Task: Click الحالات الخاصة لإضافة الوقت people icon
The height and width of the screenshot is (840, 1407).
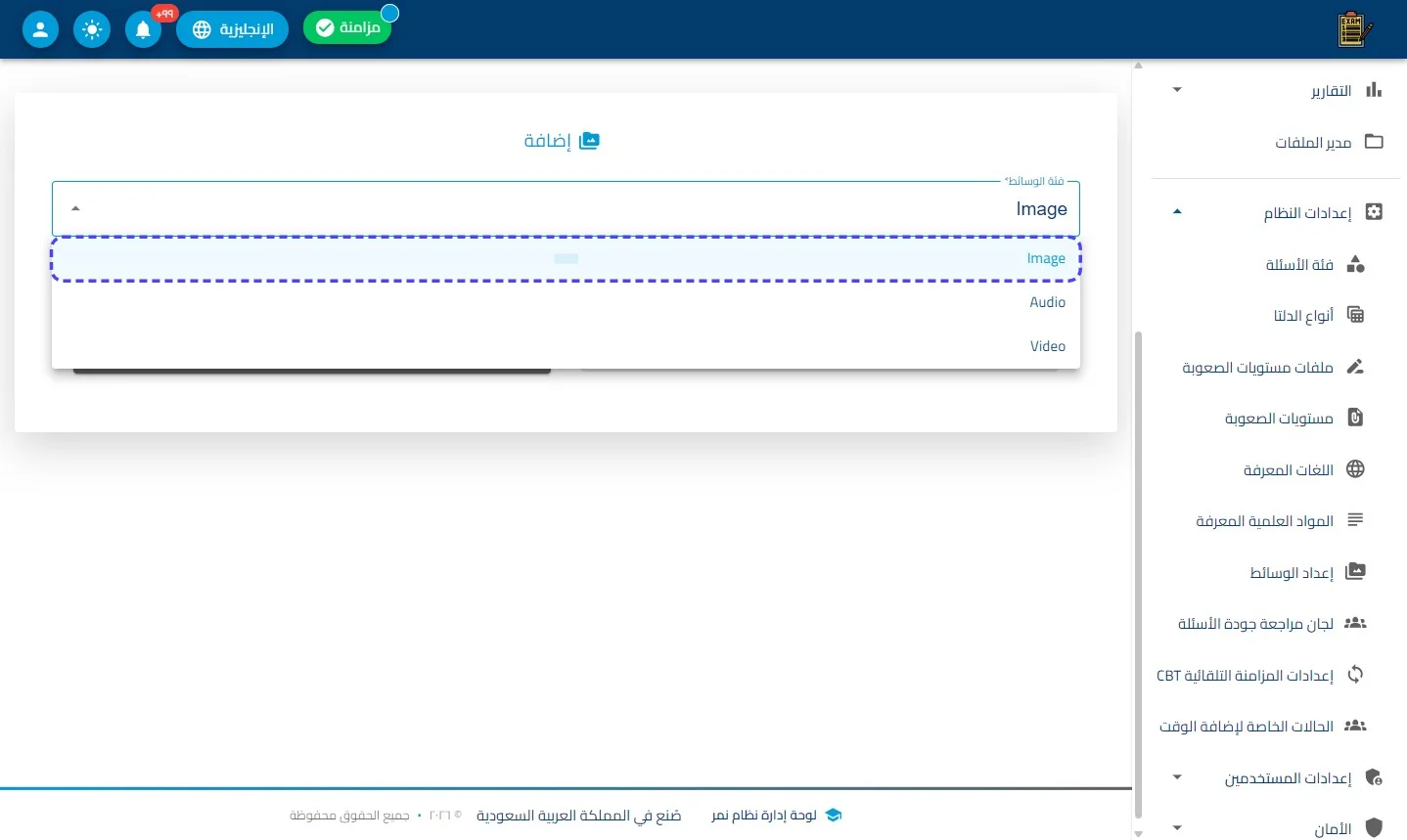Action: [x=1355, y=726]
